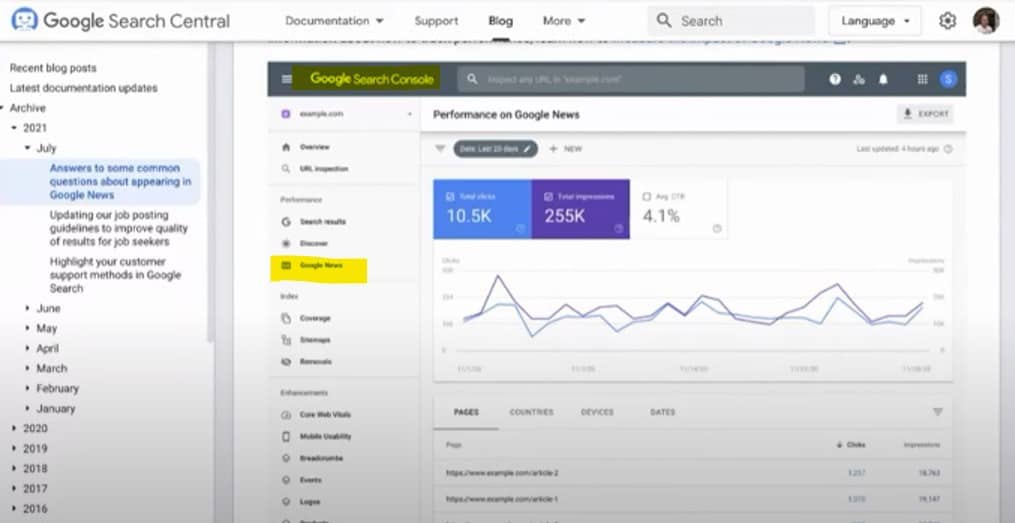Click the left sidebar scrollbar

(210, 194)
